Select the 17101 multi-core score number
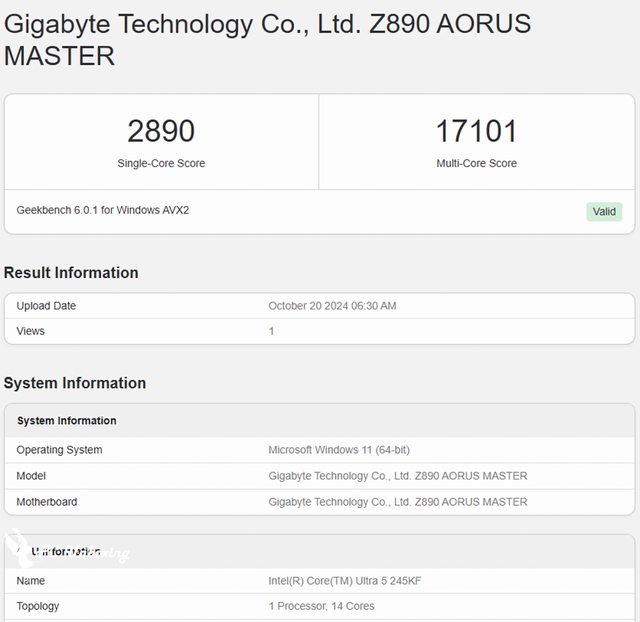Viewport: 640px width, 622px height. 476,131
